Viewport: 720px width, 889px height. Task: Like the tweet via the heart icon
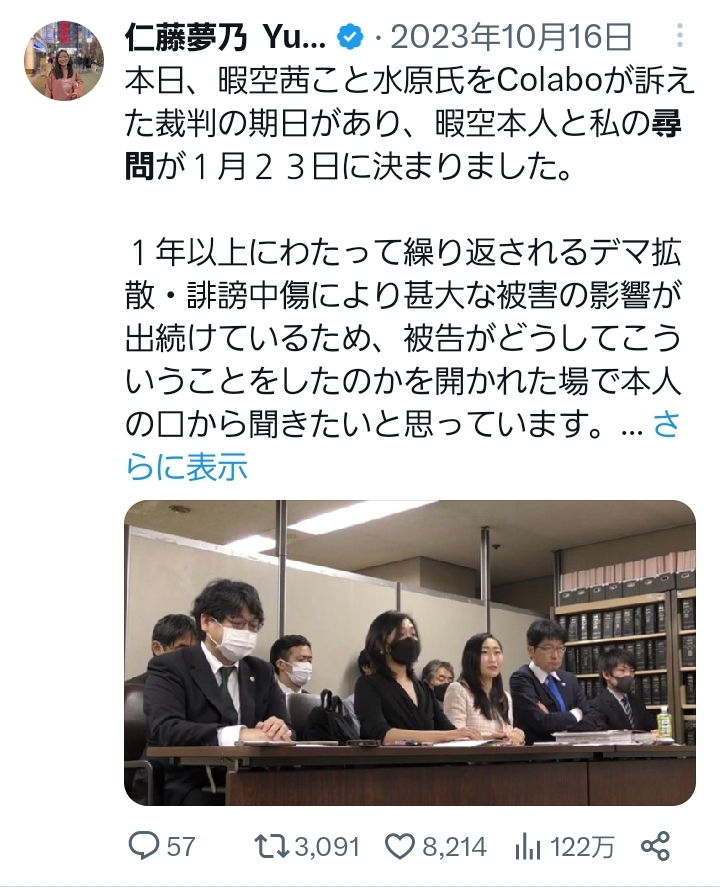[400, 847]
